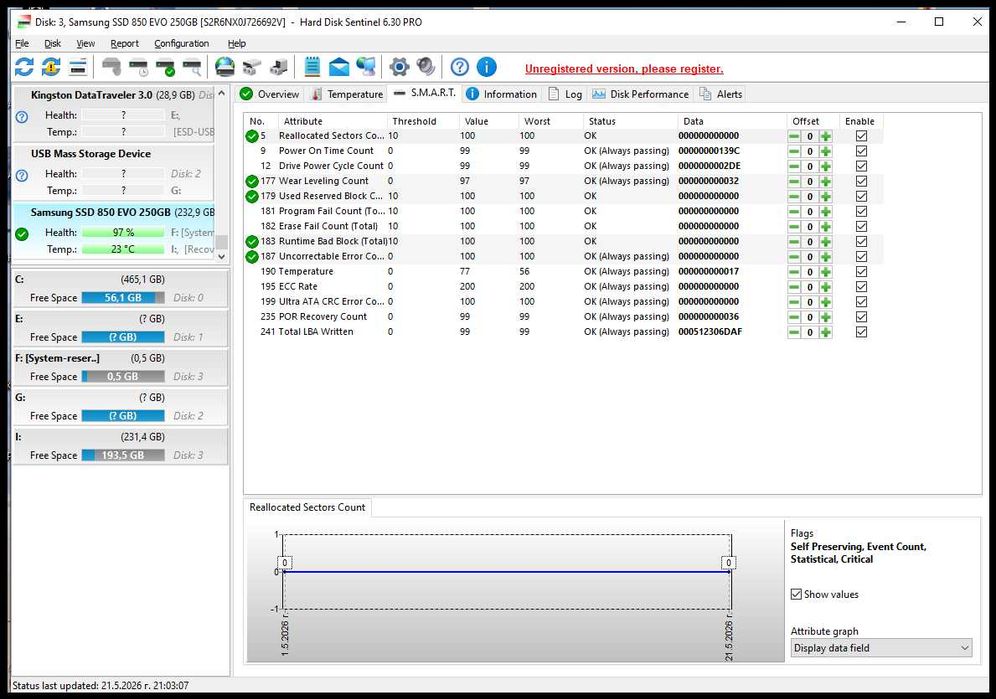Open the Attribute graph dropdown
996x699 pixels.
[x=881, y=648]
